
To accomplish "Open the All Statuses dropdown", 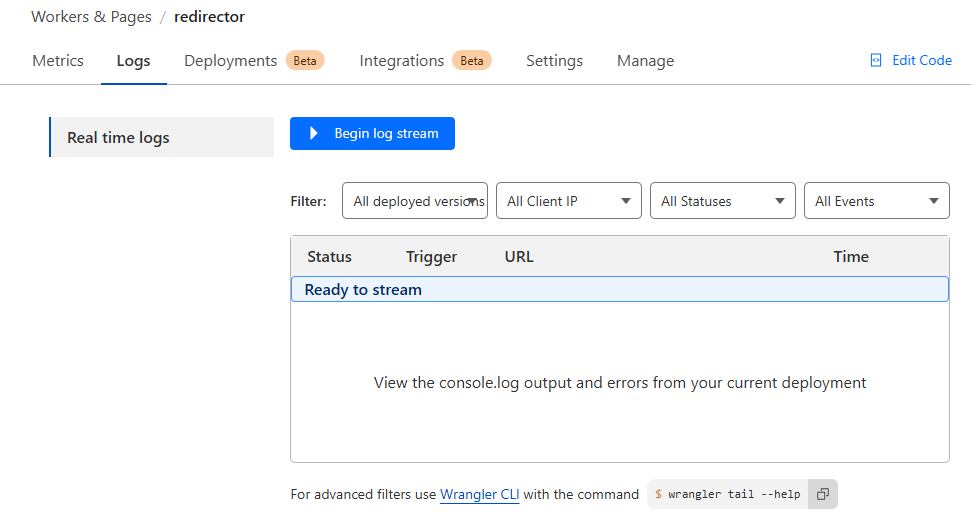I will [722, 201].
